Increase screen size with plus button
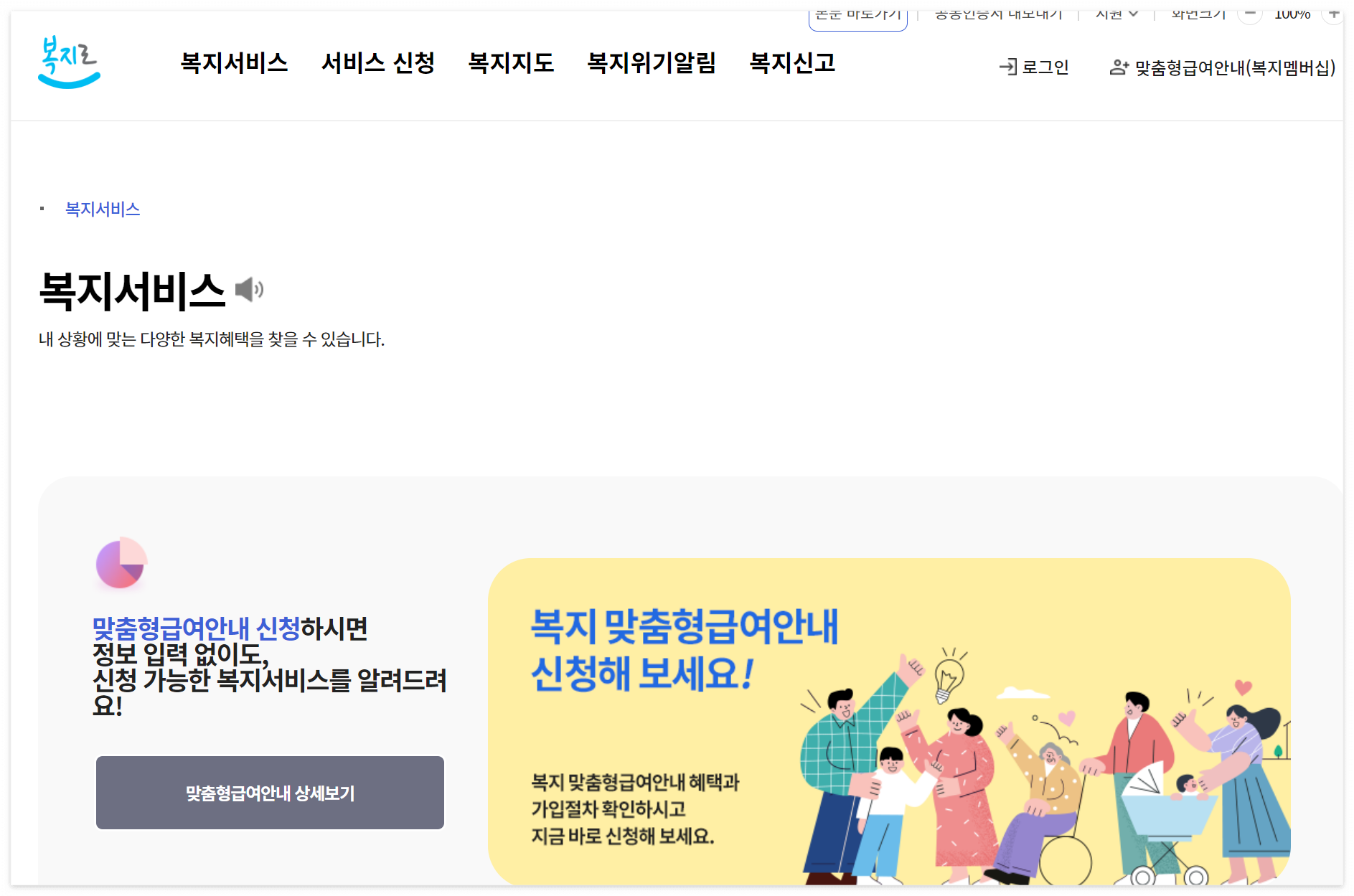This screenshot has height=896, width=1354. click(1334, 13)
